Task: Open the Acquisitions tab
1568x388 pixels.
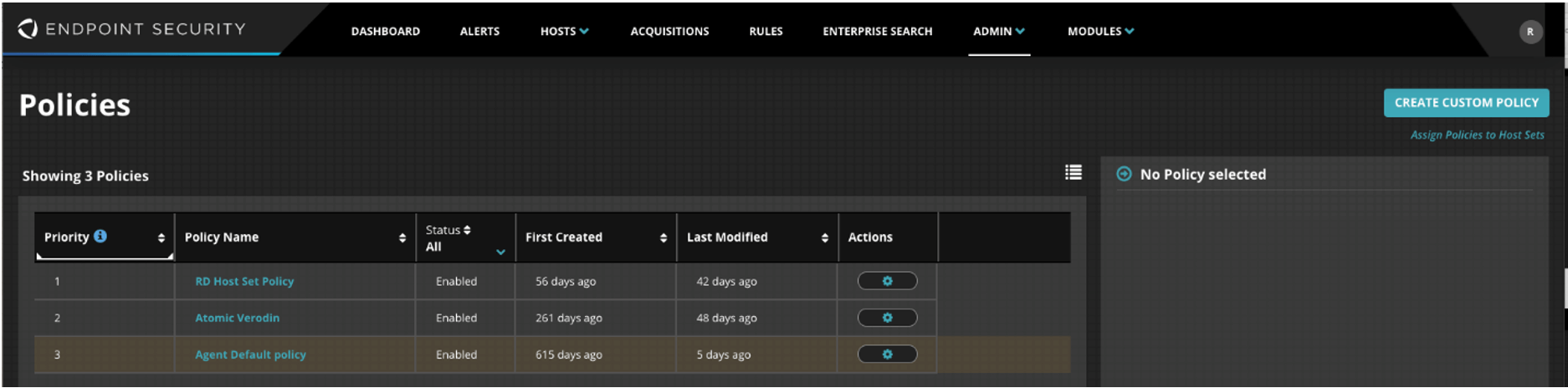Action: (x=669, y=31)
